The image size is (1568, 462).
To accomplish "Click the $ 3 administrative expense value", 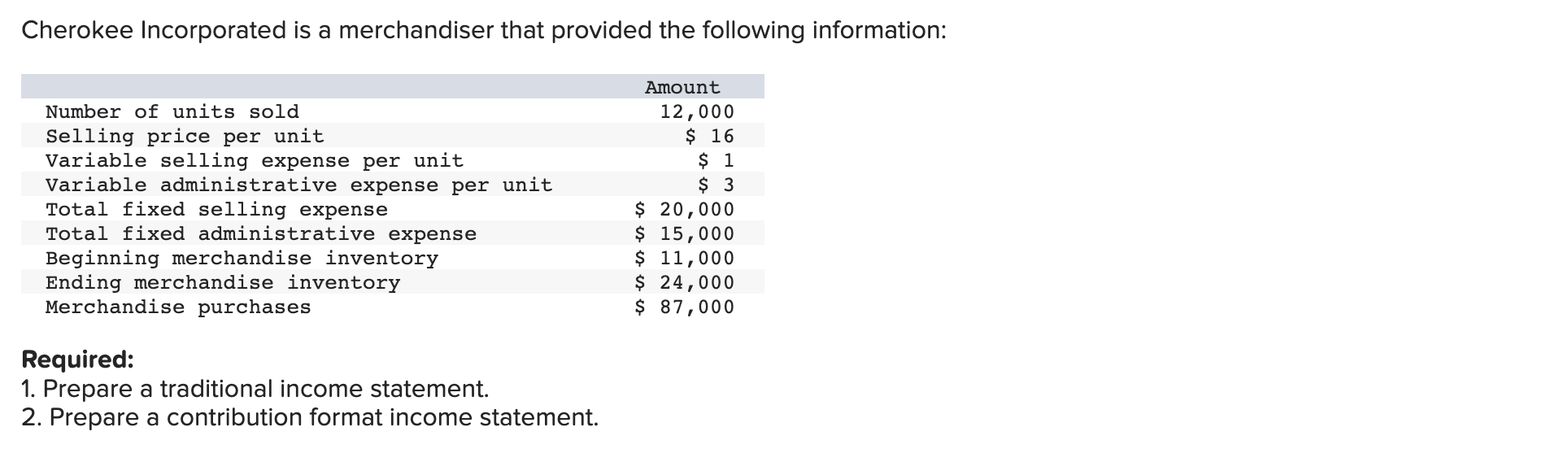I will point(716,185).
